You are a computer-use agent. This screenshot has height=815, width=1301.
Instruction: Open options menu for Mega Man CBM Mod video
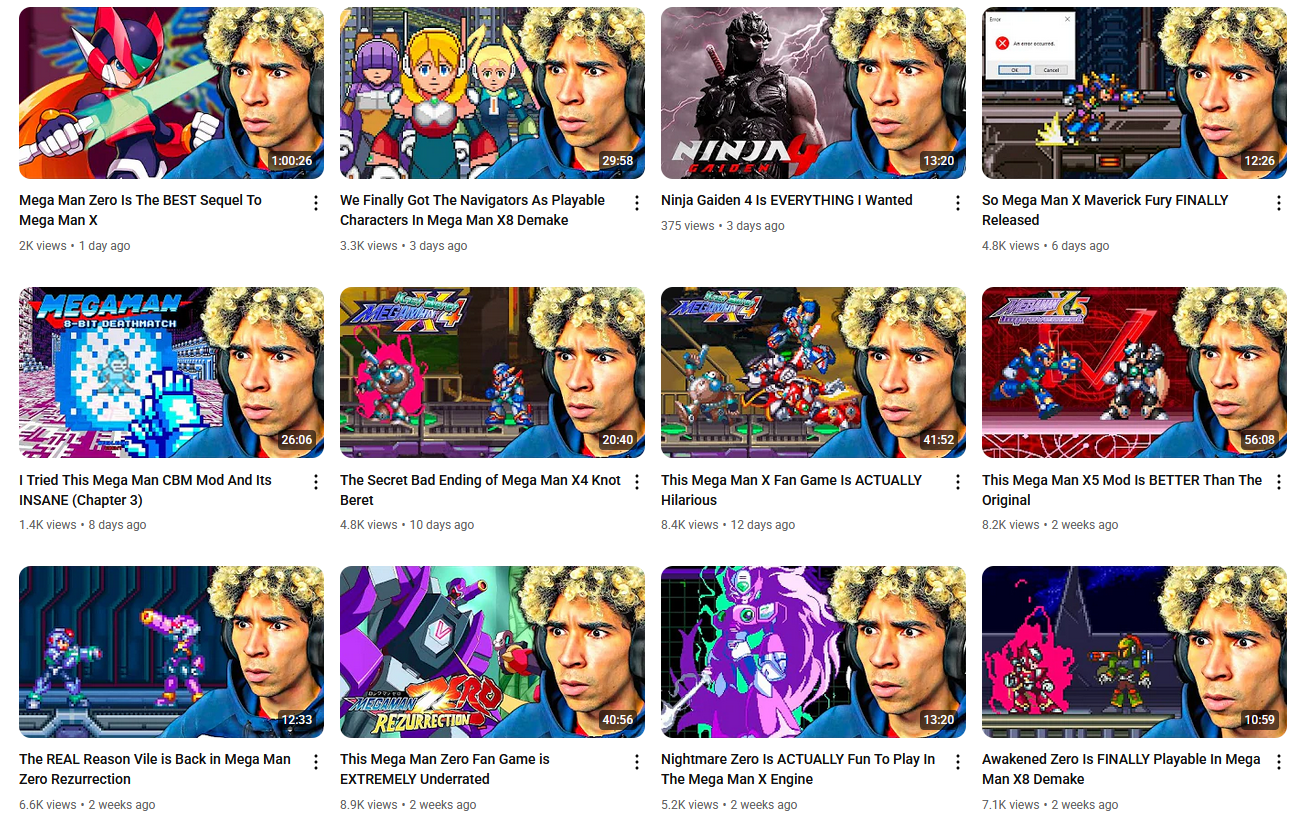[316, 482]
